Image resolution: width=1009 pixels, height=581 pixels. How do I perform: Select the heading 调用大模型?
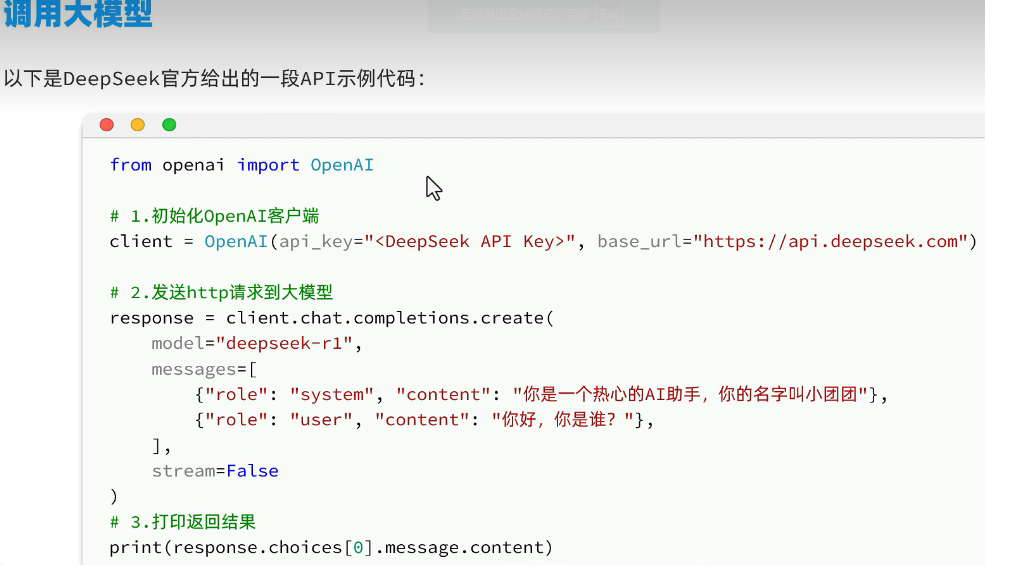pyautogui.click(x=78, y=13)
